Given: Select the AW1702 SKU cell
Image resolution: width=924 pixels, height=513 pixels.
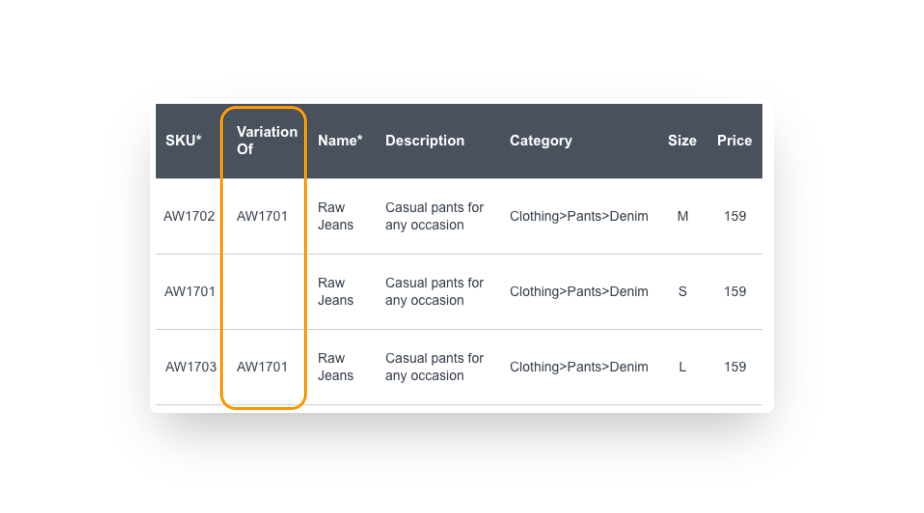Looking at the screenshot, I should point(189,216).
